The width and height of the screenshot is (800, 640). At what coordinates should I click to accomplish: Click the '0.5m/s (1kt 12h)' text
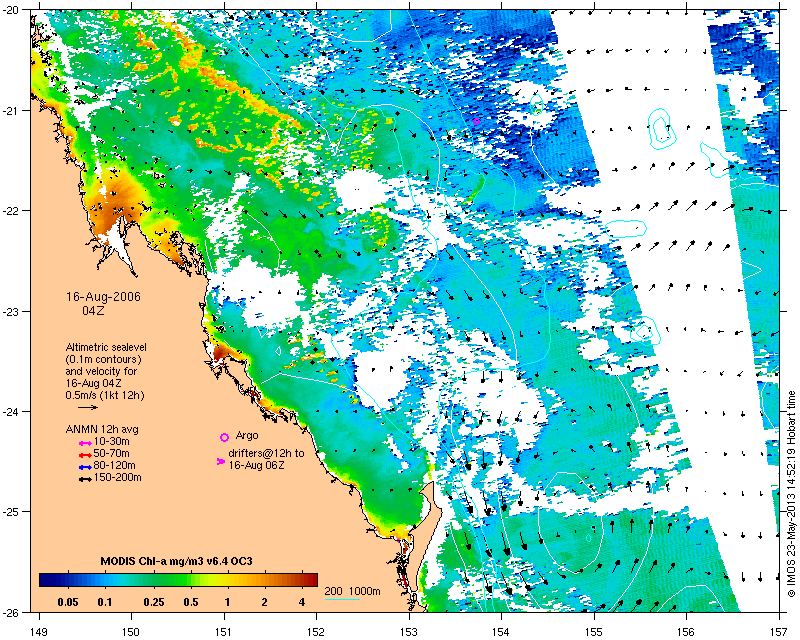click(105, 396)
